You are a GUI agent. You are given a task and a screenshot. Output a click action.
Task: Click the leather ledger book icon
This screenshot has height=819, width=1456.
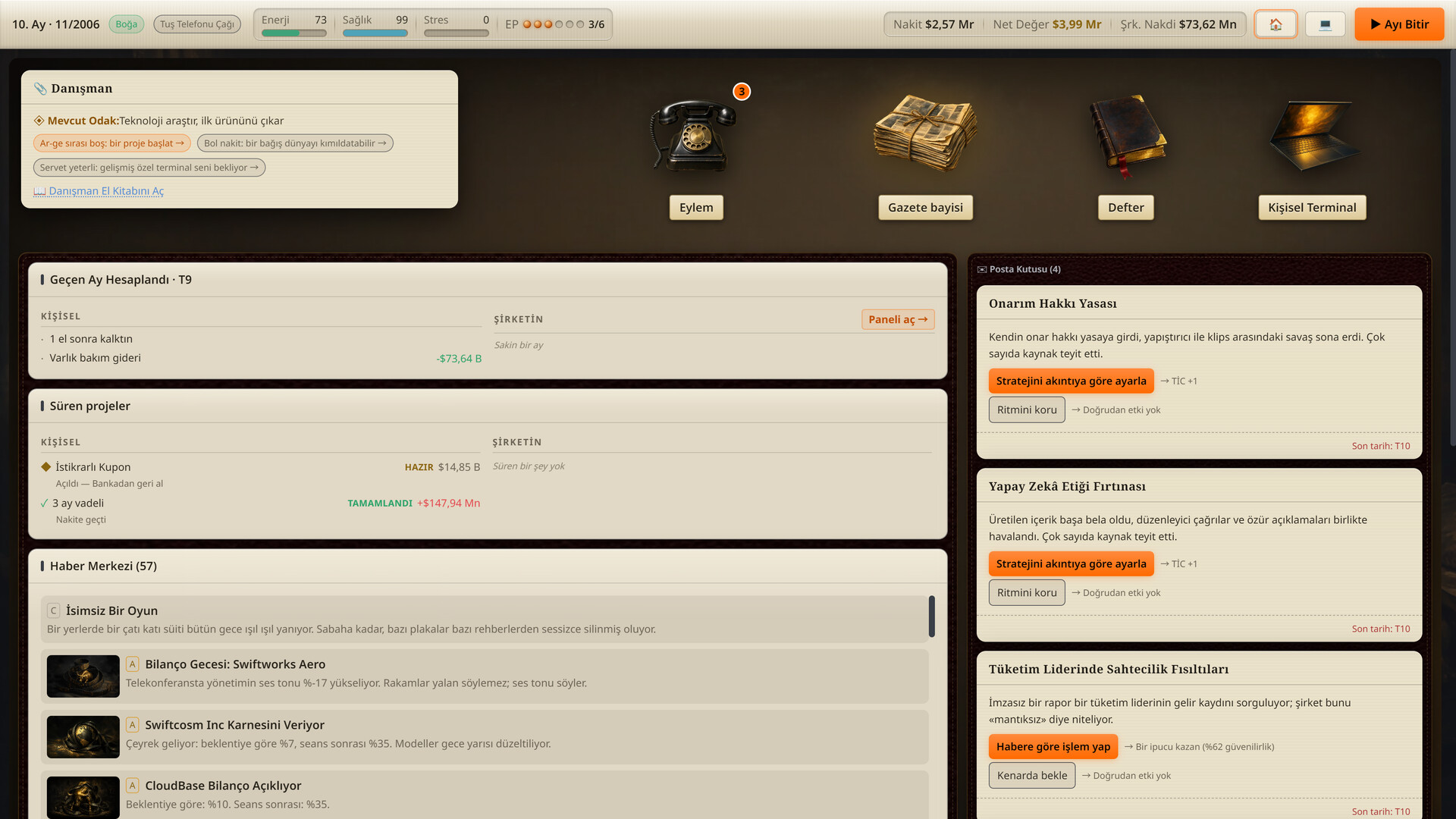point(1127,135)
